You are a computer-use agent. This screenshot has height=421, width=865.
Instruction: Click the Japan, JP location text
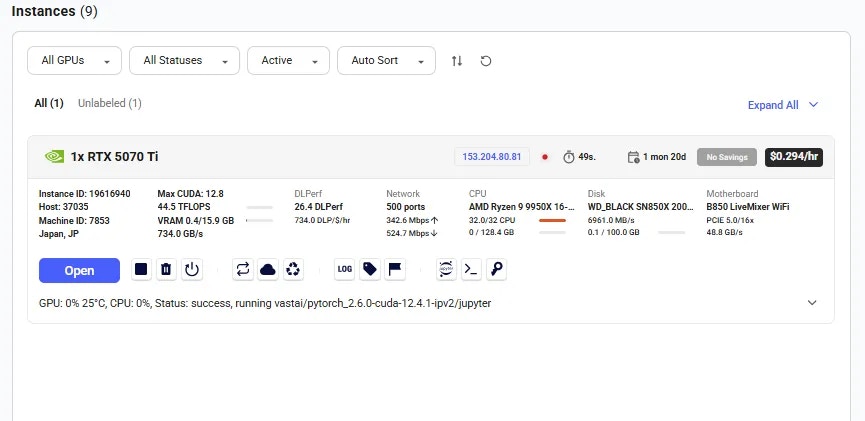click(x=58, y=234)
